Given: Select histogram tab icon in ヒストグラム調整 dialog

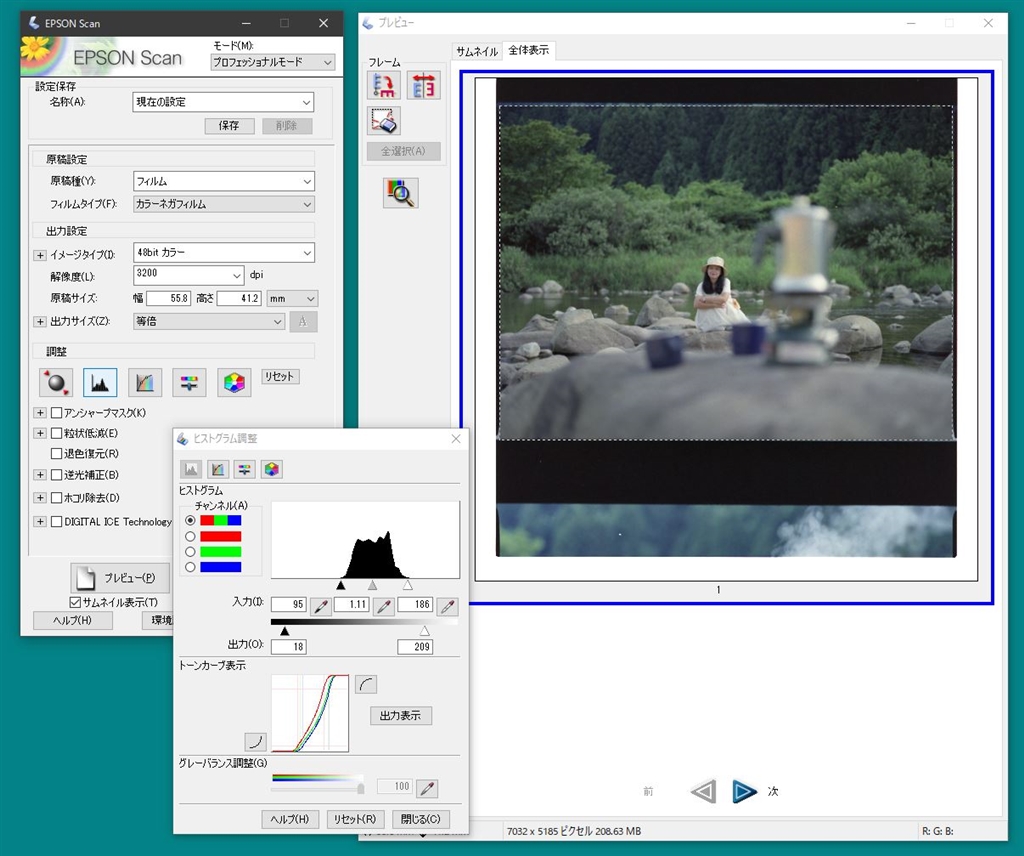Looking at the screenshot, I should [x=191, y=469].
